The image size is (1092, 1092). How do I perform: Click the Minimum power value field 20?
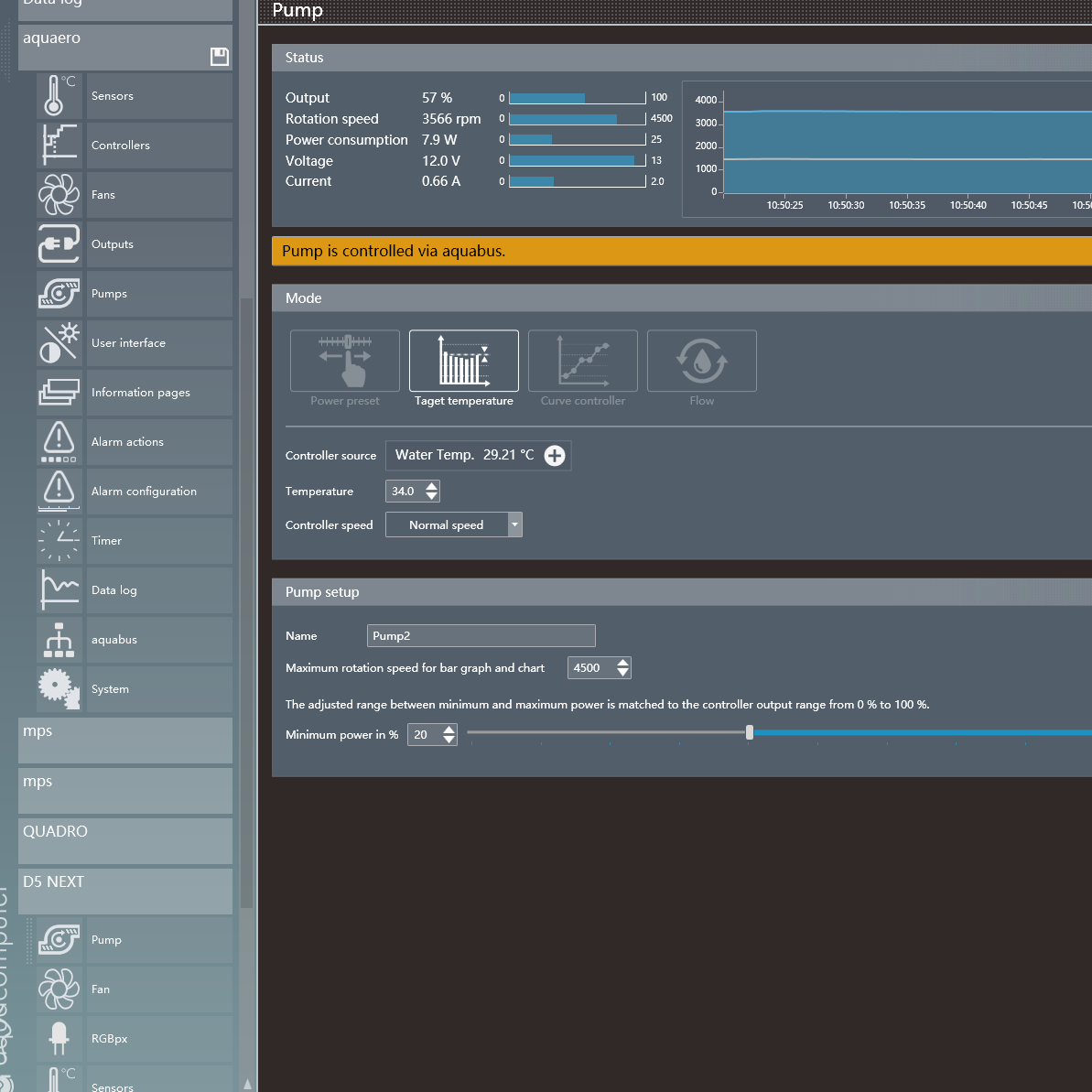click(427, 735)
